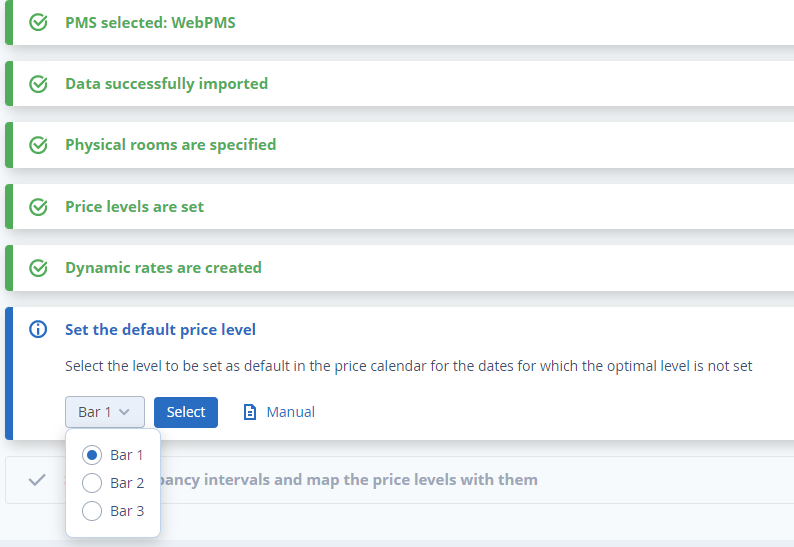The width and height of the screenshot is (794, 547).
Task: Click the document icon beside Manual
Action: click(250, 412)
